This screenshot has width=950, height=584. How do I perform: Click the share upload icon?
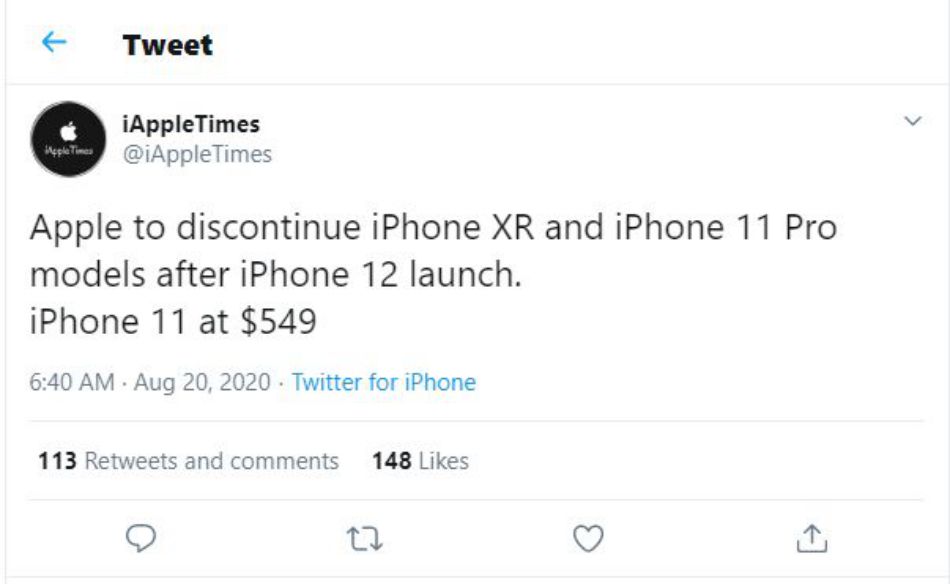(812, 538)
